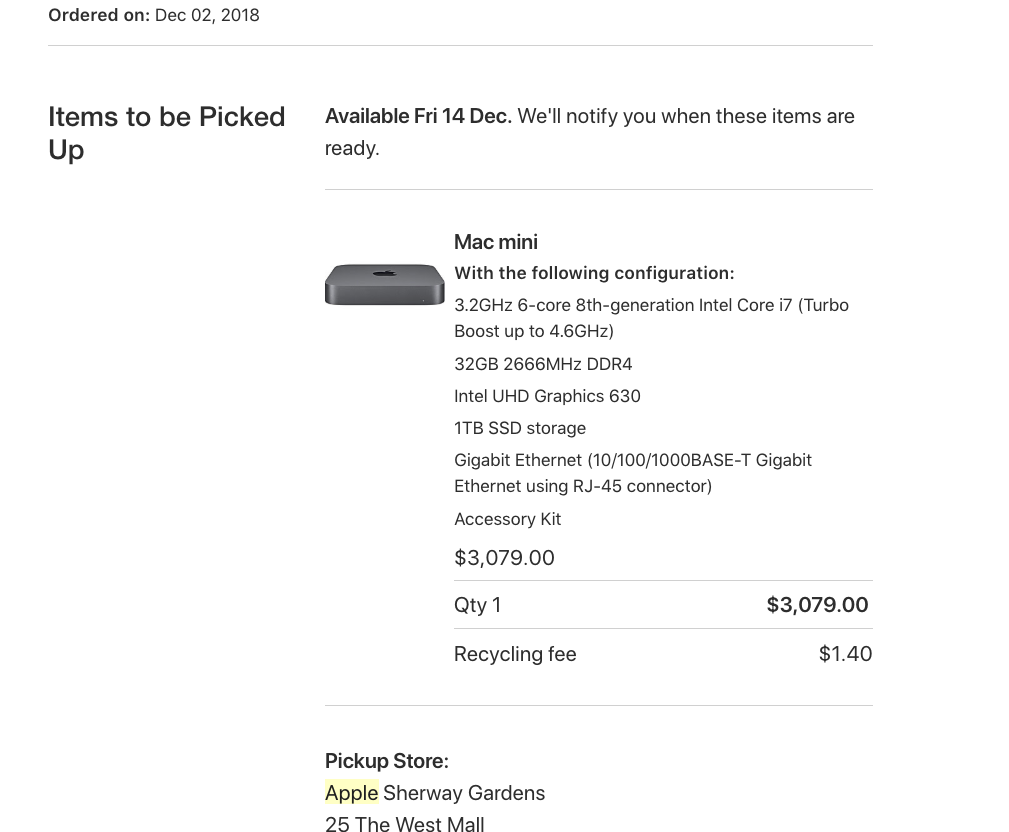Click the highlighted Apple word

pyautogui.click(x=351, y=793)
